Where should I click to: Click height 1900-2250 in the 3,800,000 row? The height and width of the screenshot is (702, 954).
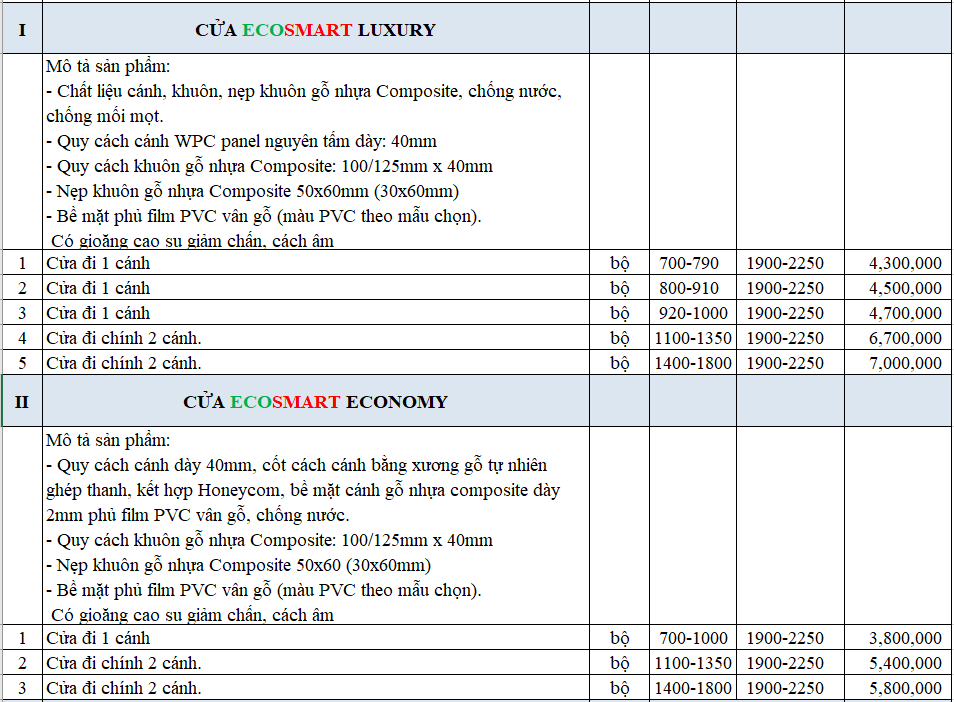pos(790,638)
